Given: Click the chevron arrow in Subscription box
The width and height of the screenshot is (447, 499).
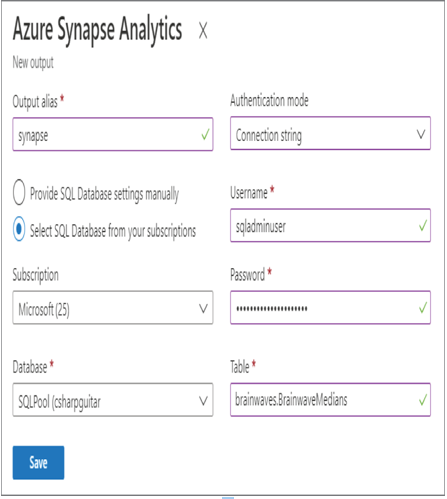Looking at the screenshot, I should pos(203,309).
